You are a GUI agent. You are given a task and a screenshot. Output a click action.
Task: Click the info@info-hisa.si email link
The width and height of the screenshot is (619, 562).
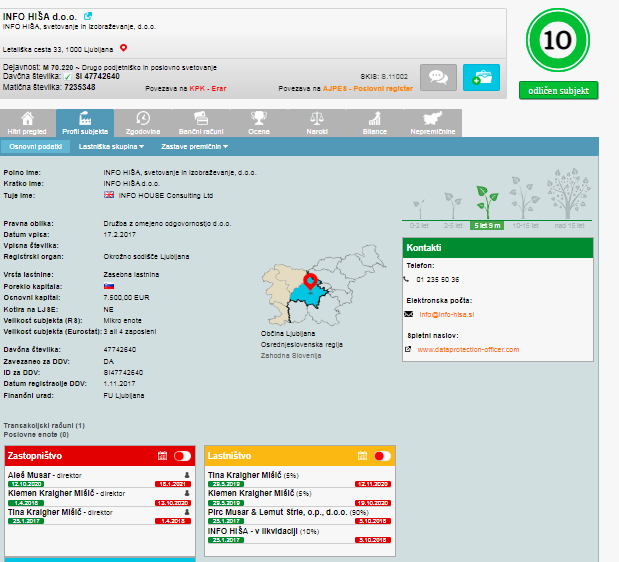tap(446, 314)
